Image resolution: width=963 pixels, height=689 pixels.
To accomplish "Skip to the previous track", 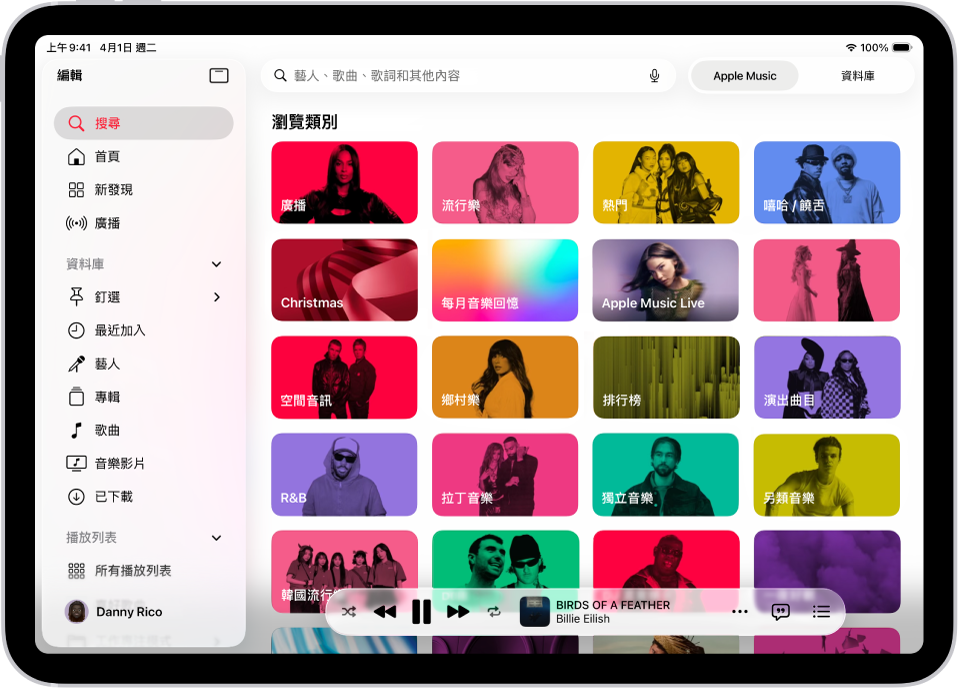I will tap(385, 612).
